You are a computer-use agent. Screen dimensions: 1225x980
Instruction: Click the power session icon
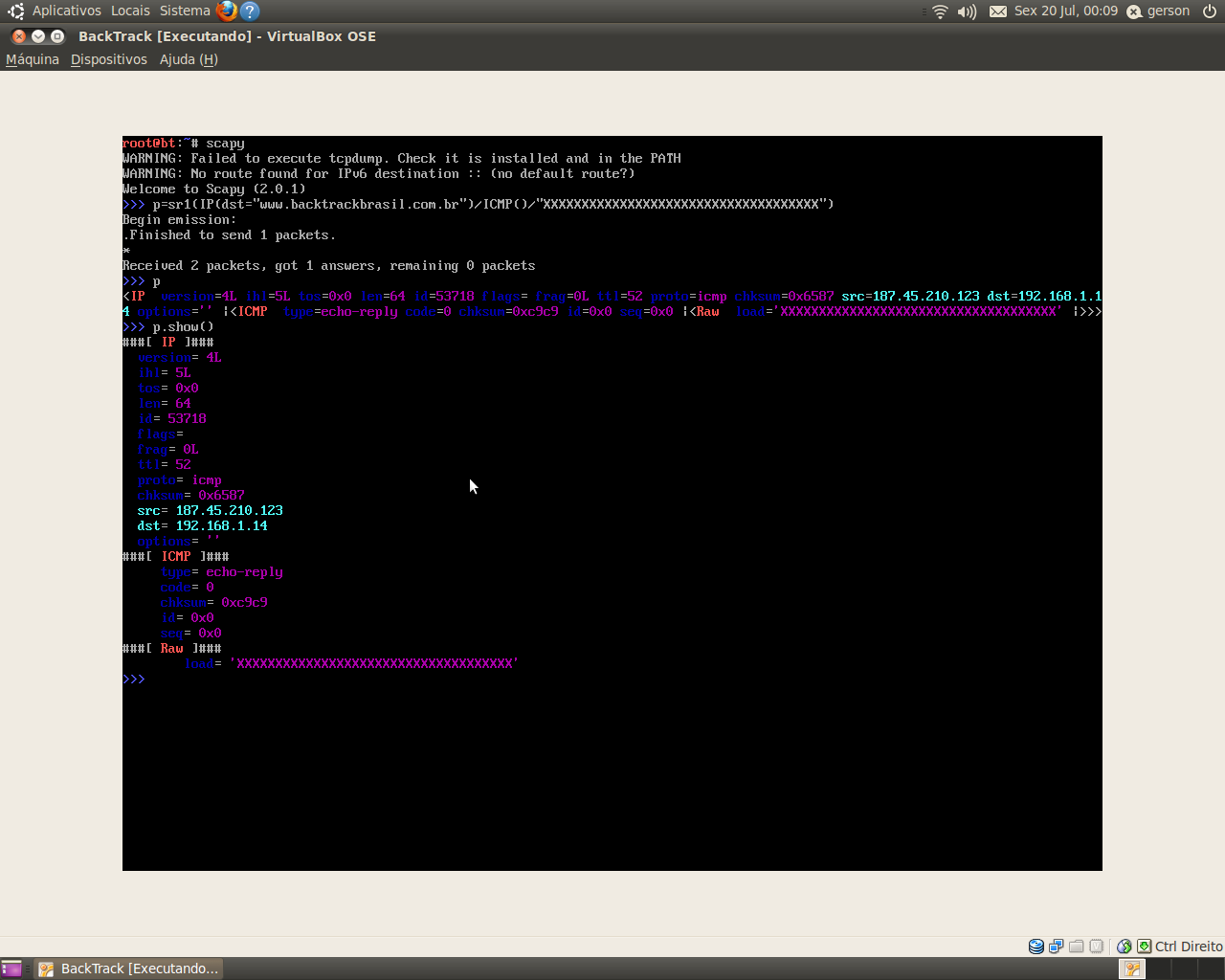pyautogui.click(x=1210, y=11)
